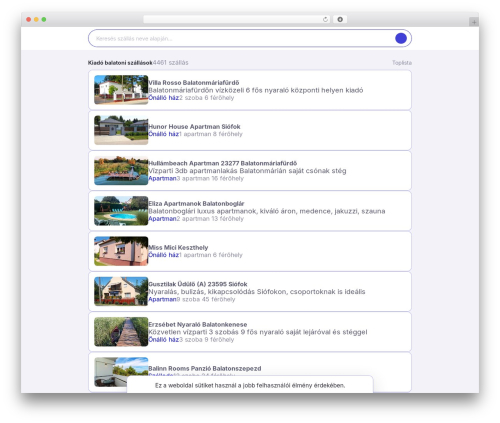The width and height of the screenshot is (500, 423).
Task: Click Erzsébet description Közvetlen vízparti 3 szobás
Action: (258, 332)
